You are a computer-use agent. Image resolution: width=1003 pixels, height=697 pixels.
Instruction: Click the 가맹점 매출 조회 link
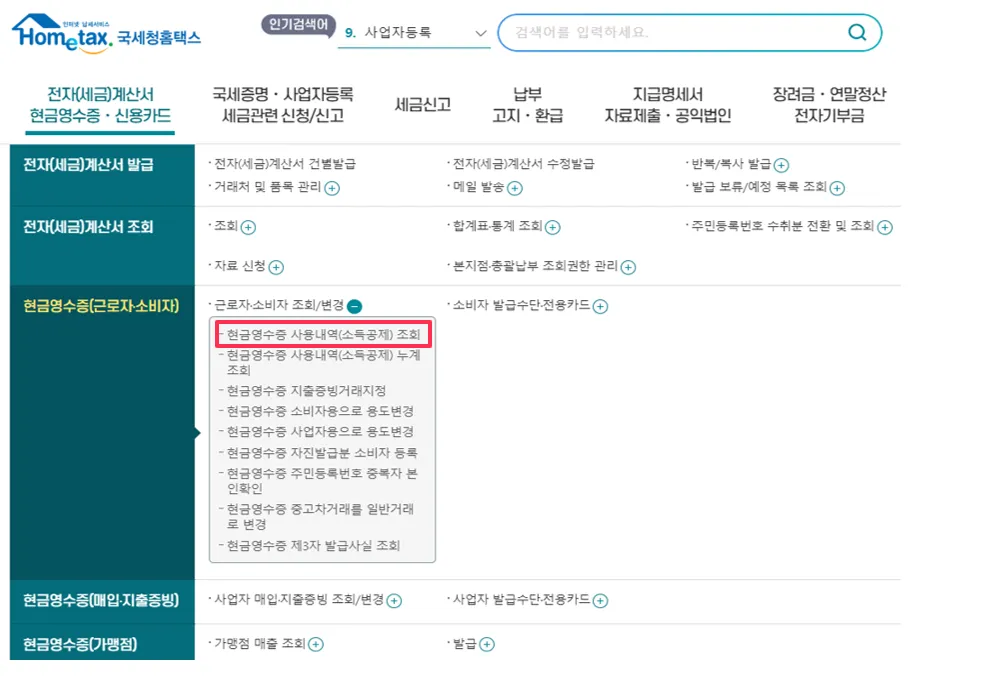tap(261, 644)
